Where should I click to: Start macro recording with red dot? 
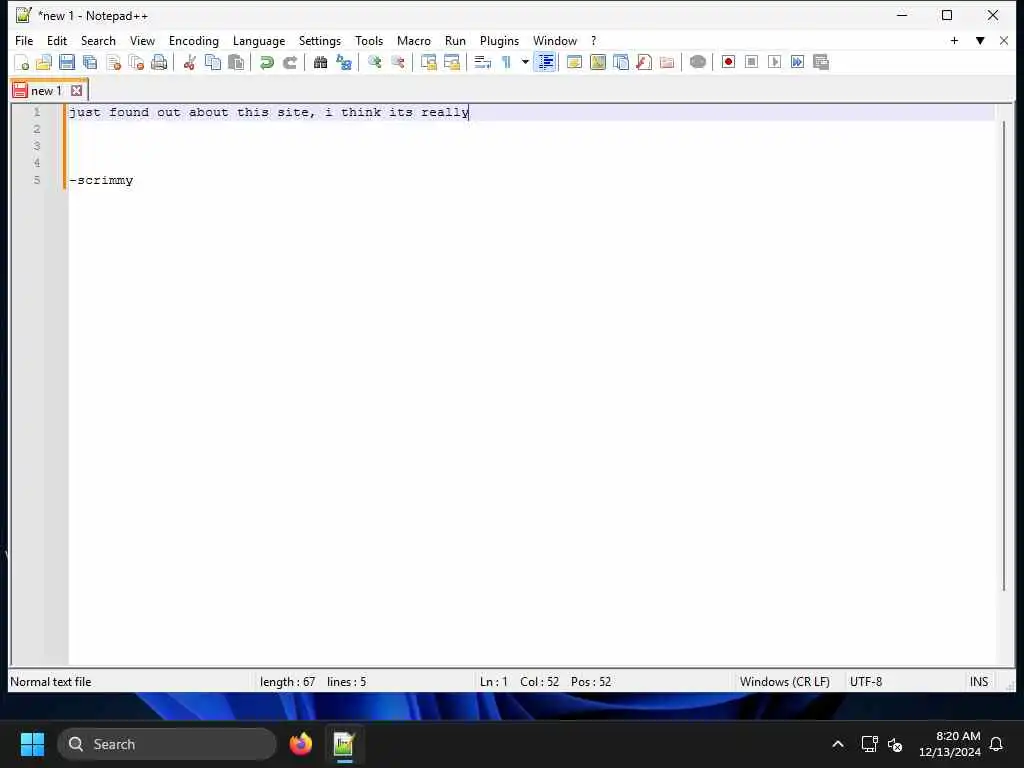tap(728, 63)
